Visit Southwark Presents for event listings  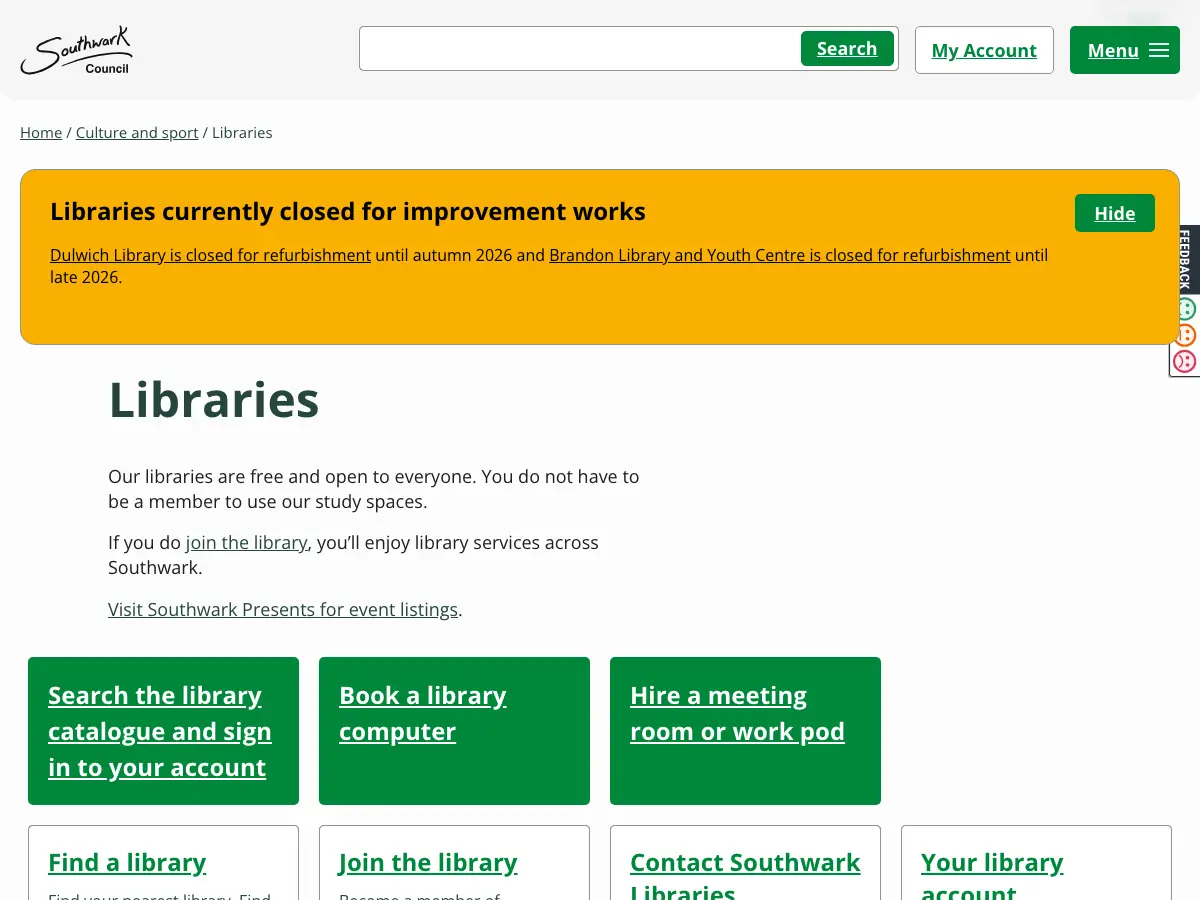(x=283, y=609)
